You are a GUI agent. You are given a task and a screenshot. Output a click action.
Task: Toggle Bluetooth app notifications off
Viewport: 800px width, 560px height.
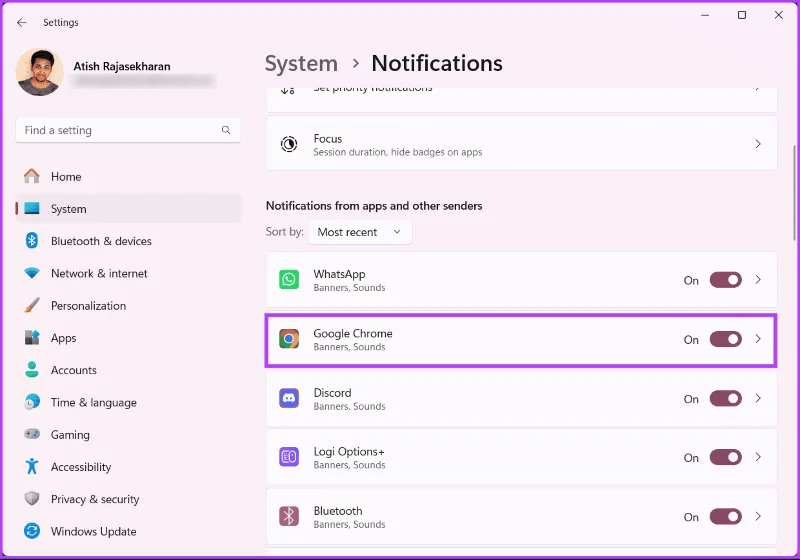(x=726, y=517)
